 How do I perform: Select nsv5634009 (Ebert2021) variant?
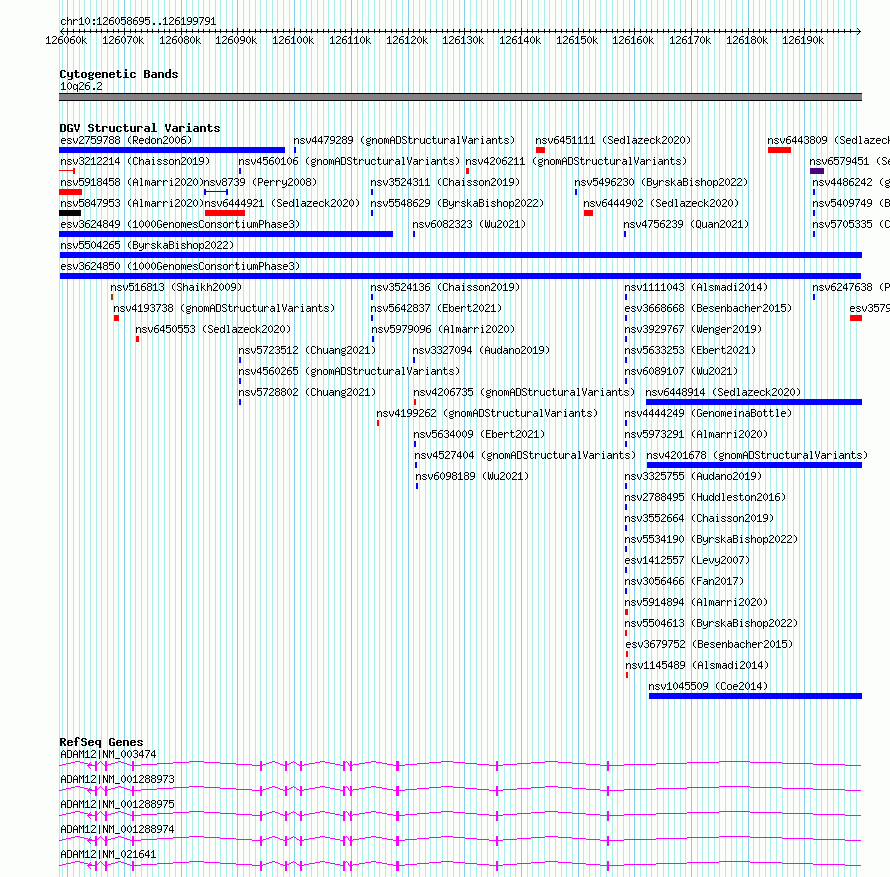tap(479, 434)
